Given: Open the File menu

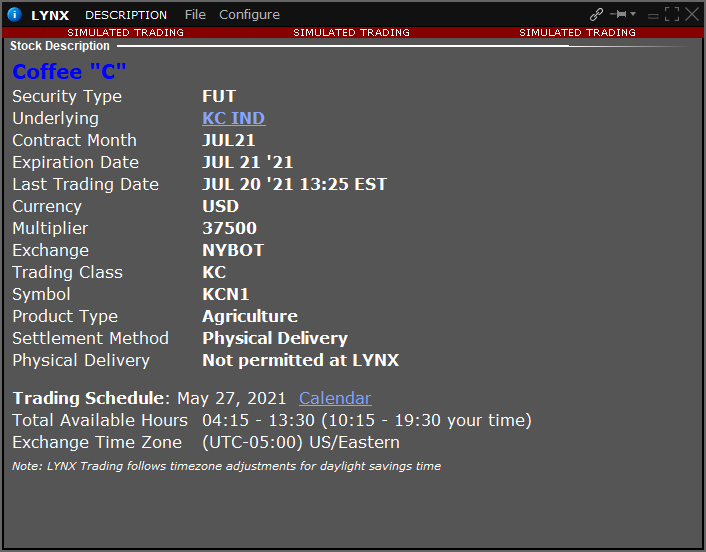Looking at the screenshot, I should click(195, 15).
